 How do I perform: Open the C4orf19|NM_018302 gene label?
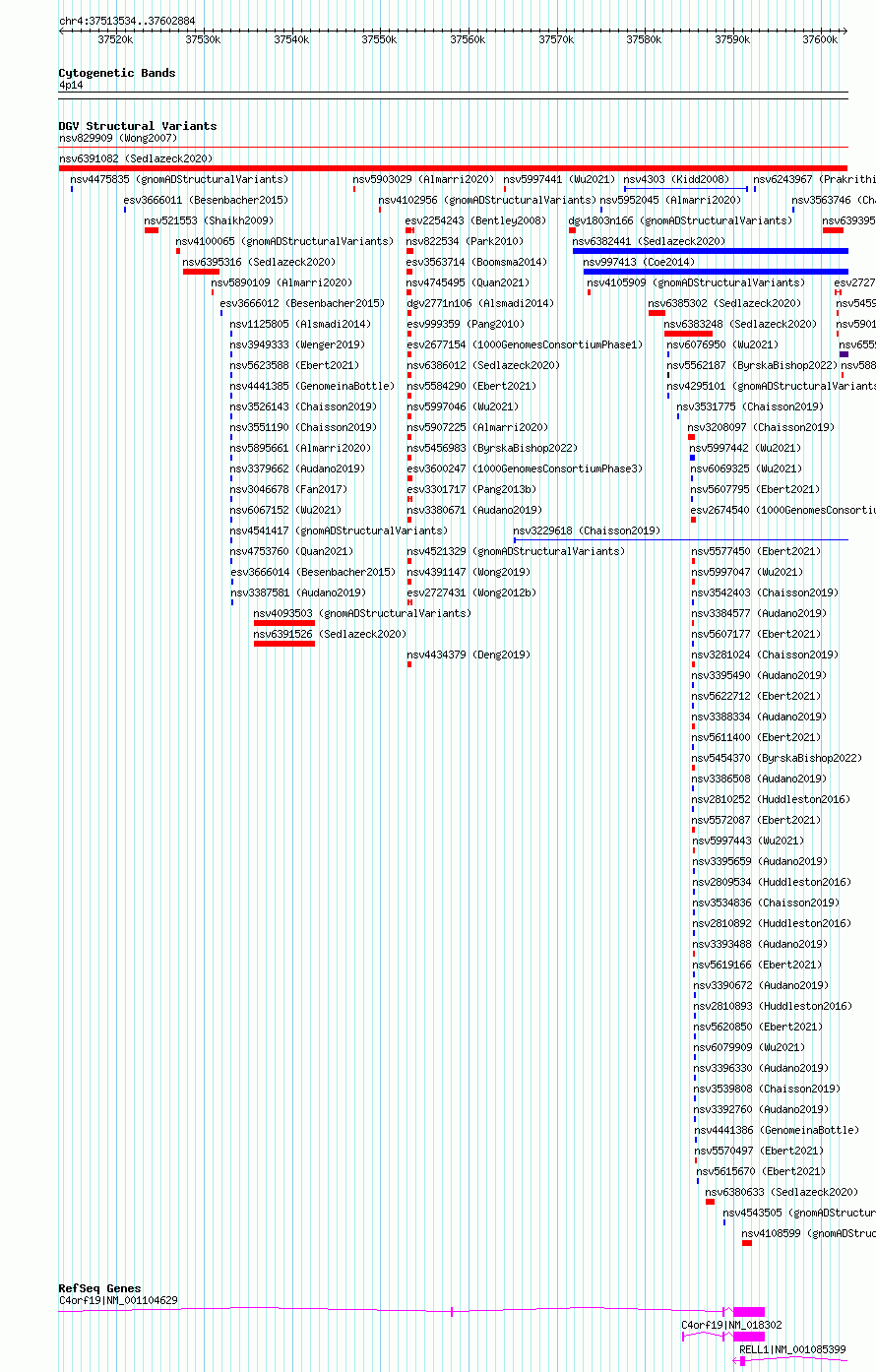click(x=732, y=1326)
